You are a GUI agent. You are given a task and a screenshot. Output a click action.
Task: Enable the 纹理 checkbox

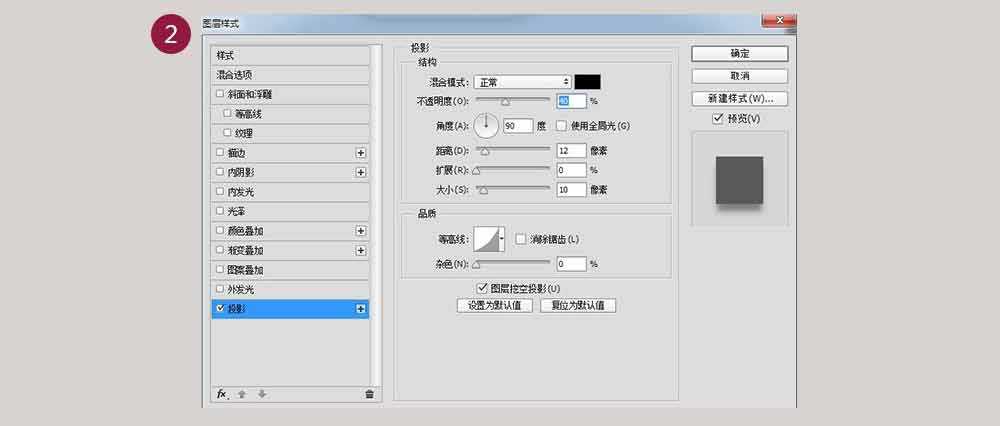[x=227, y=133]
